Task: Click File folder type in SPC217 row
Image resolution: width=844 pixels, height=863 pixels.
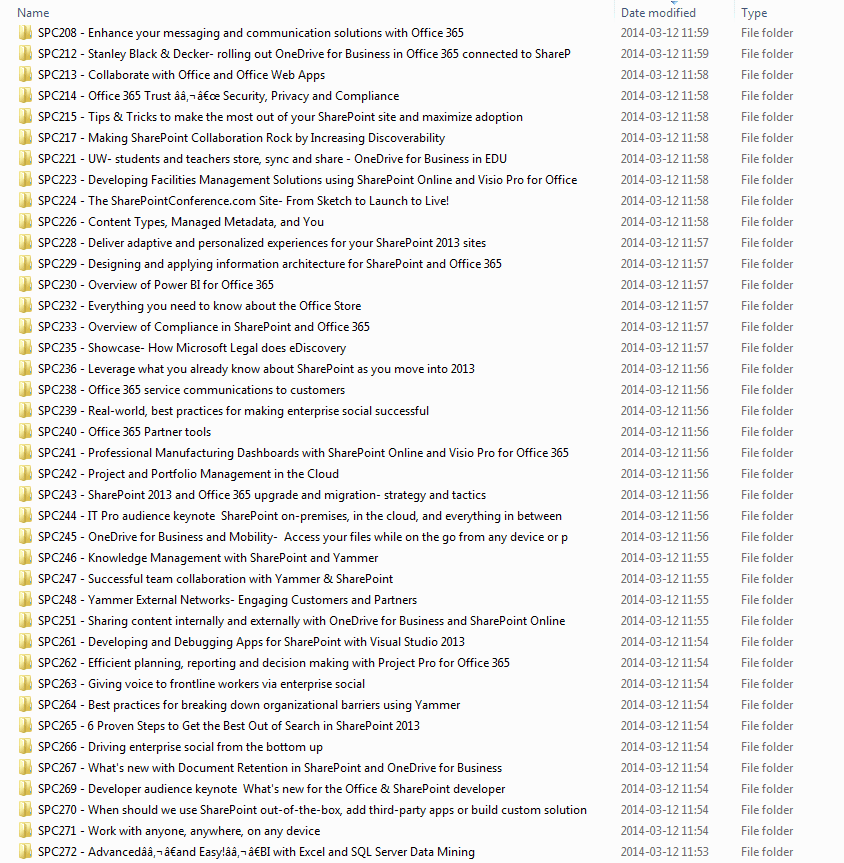Action: point(767,138)
